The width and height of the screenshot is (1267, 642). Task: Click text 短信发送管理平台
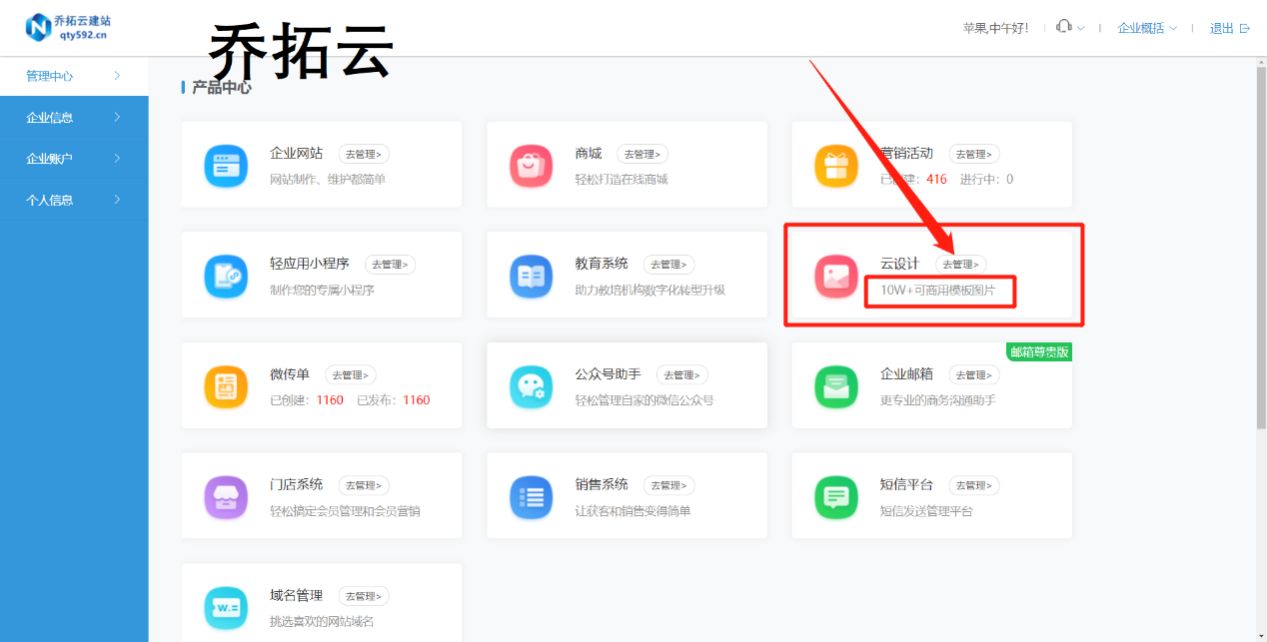coord(926,511)
